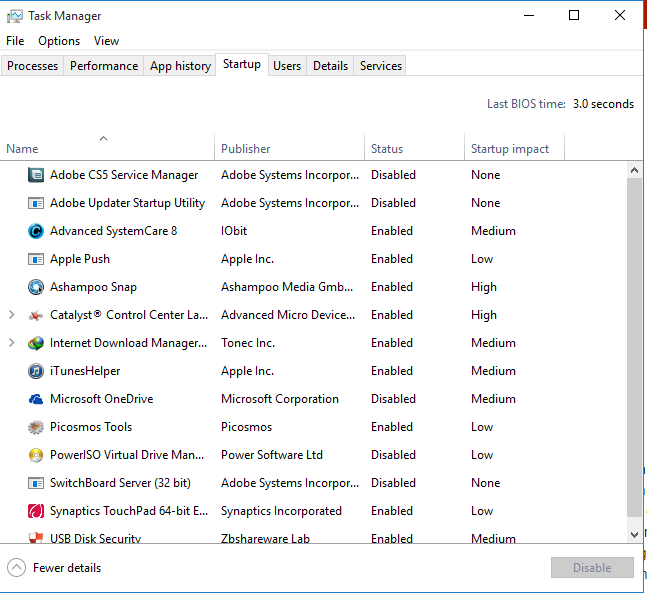The image size is (647, 594).
Task: Click the USB Disk Security icon
Action: click(36, 537)
